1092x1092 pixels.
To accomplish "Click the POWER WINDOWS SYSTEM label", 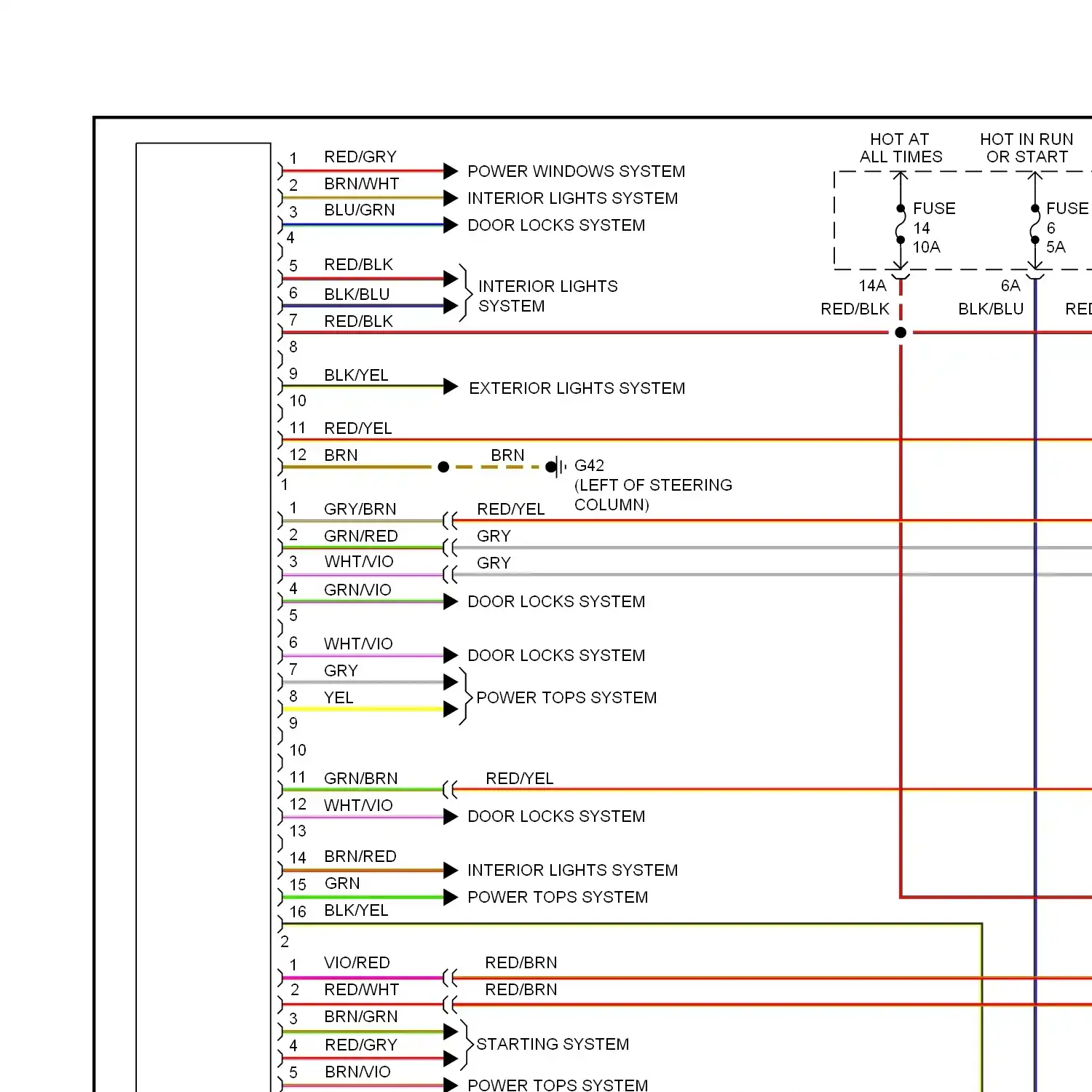I will tap(576, 171).
